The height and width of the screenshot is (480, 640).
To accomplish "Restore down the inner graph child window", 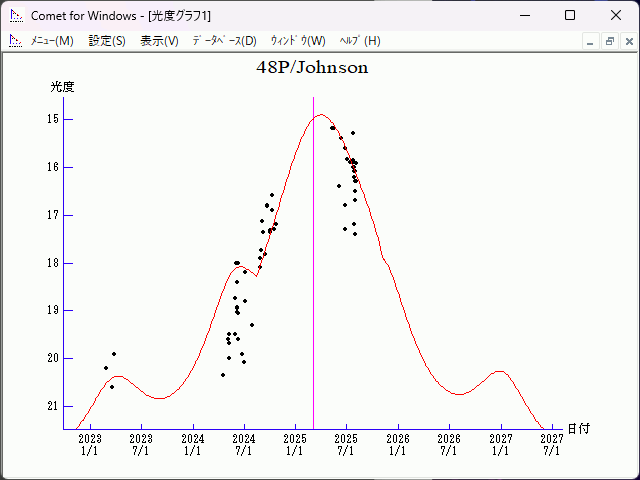I will (609, 41).
